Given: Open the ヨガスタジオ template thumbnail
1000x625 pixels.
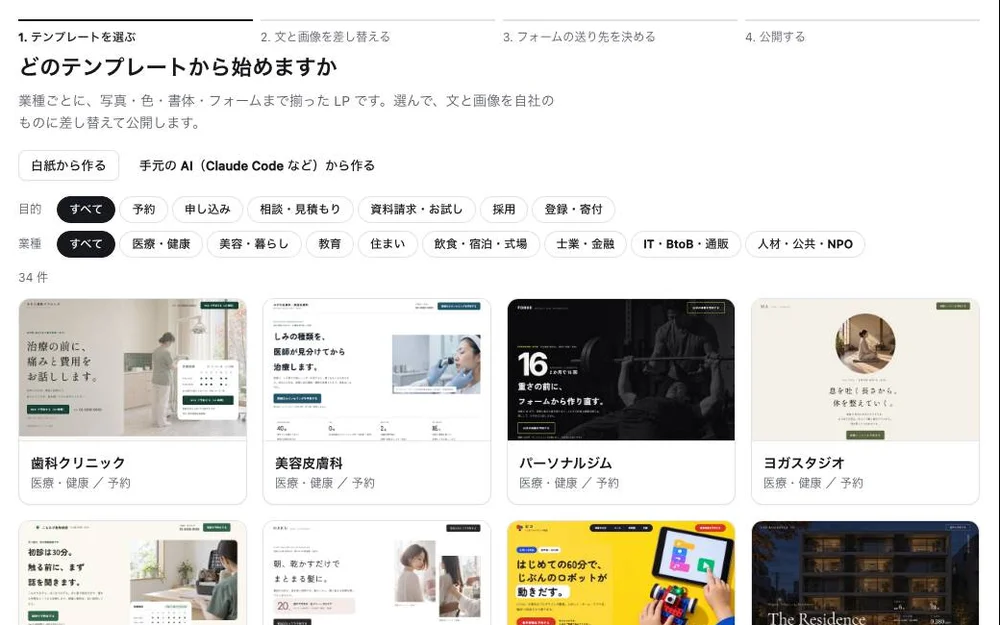Looking at the screenshot, I should tap(865, 369).
